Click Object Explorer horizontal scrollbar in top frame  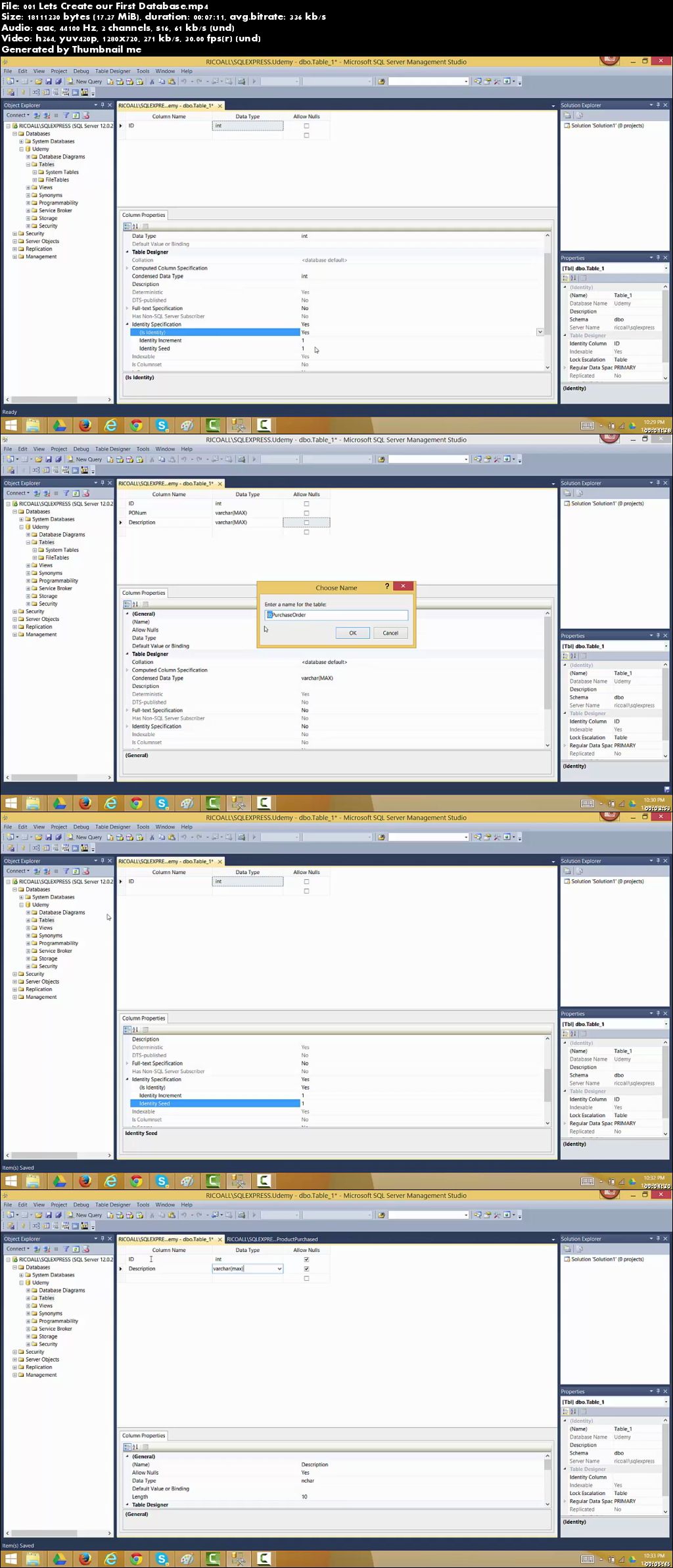tap(58, 400)
